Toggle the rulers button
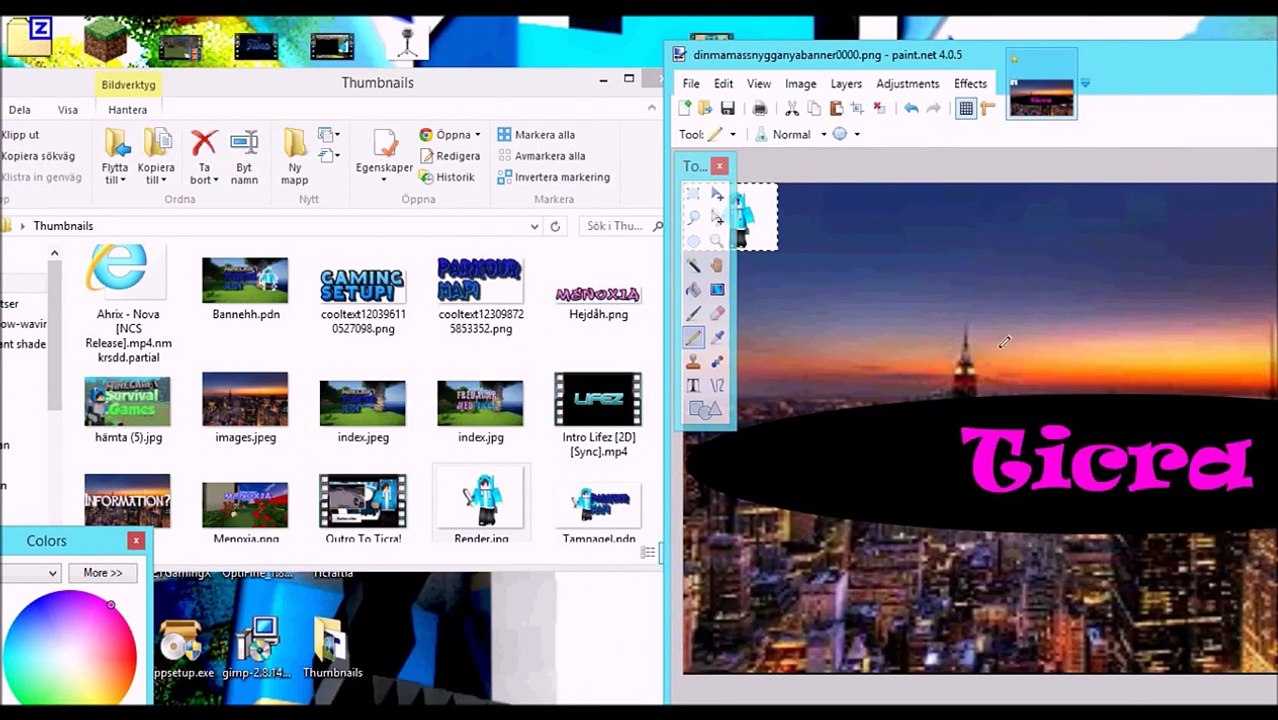Viewport: 1278px width, 720px height. point(988,108)
